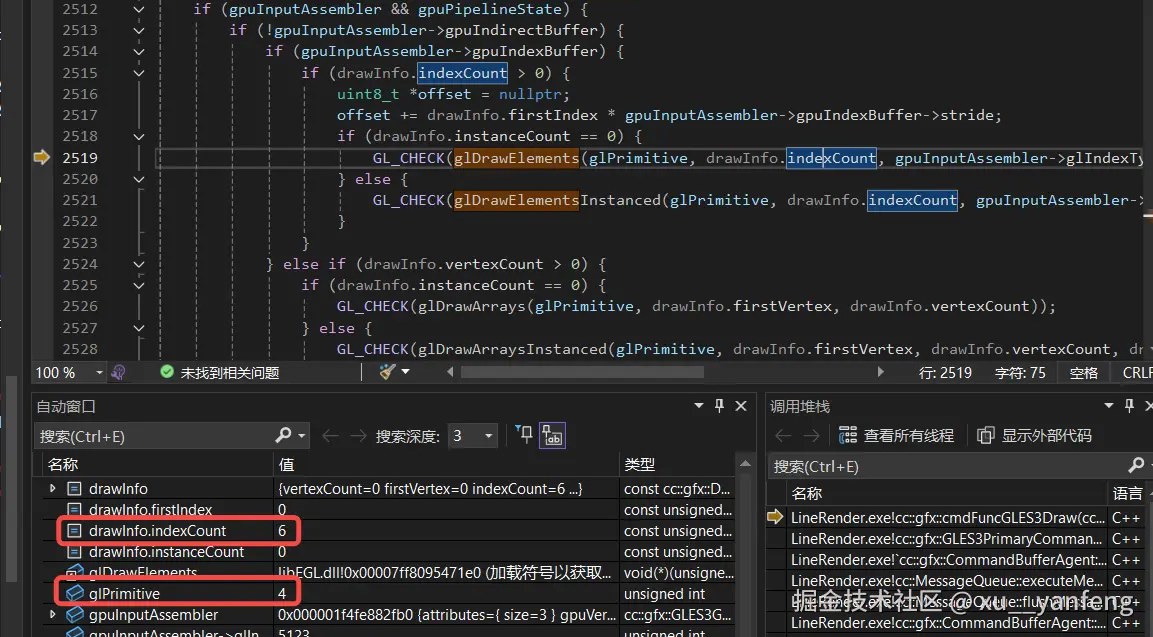Screen dimensions: 1153x637
Task: Expand the drawInfo variable row
Action: tap(52, 488)
